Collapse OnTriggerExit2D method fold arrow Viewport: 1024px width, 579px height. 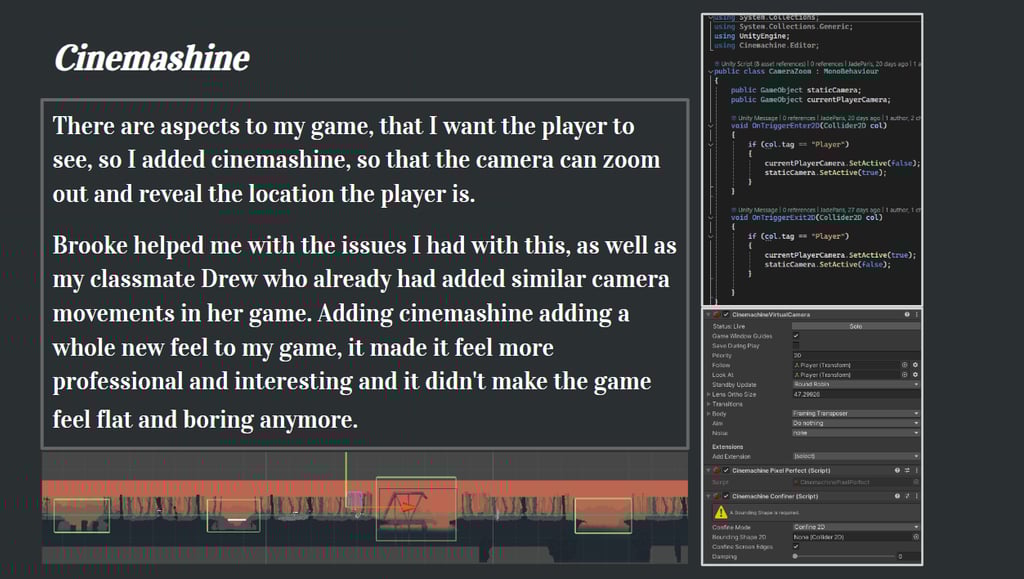coord(711,217)
